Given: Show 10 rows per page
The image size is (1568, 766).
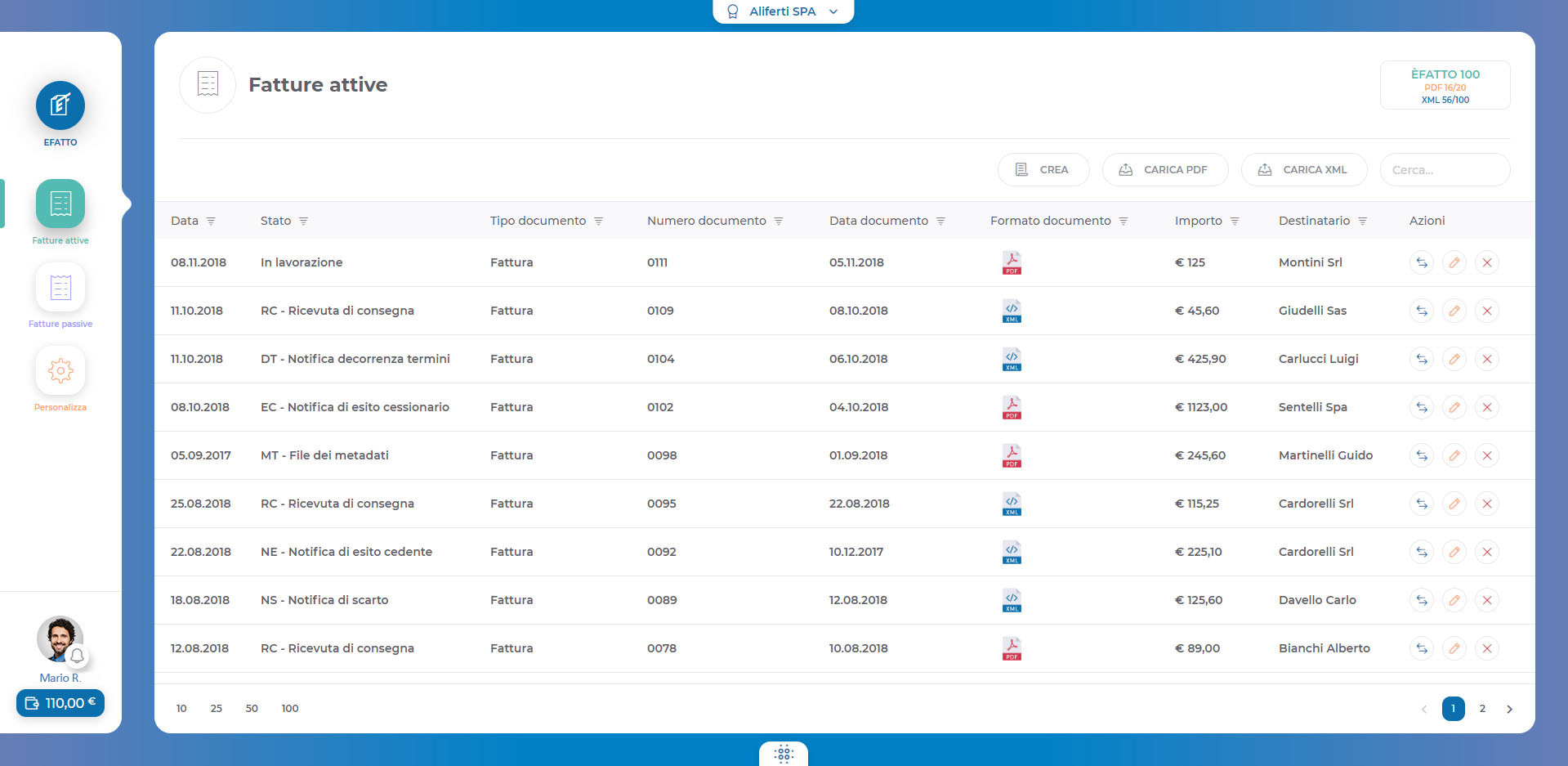Looking at the screenshot, I should (181, 709).
